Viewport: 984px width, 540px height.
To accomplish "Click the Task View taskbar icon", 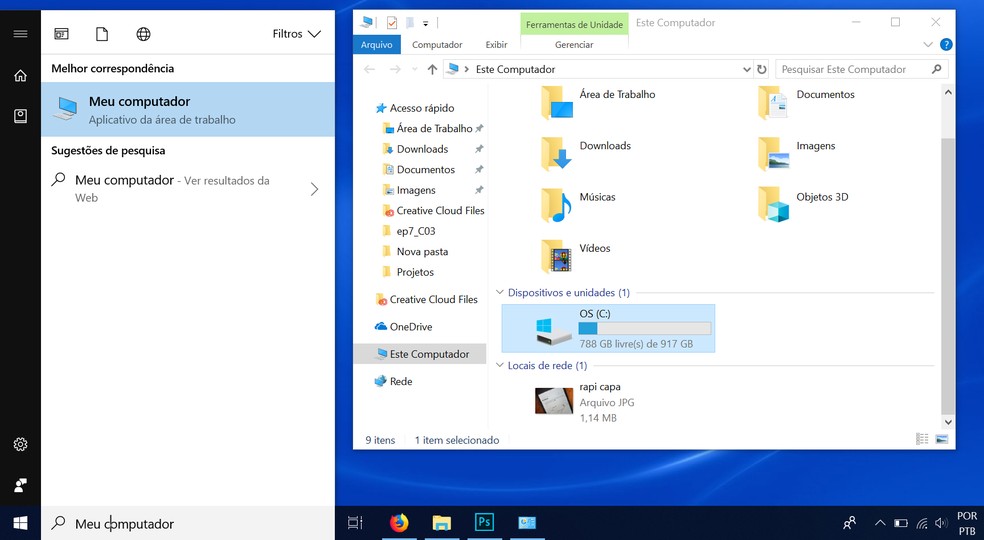I will tap(355, 522).
